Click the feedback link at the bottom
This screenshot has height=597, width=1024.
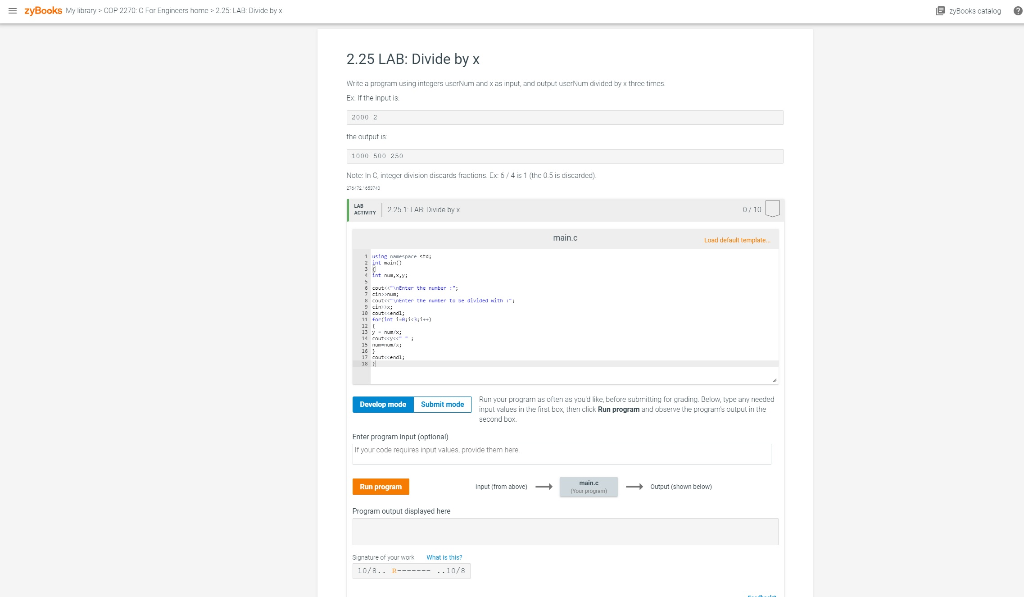762,594
